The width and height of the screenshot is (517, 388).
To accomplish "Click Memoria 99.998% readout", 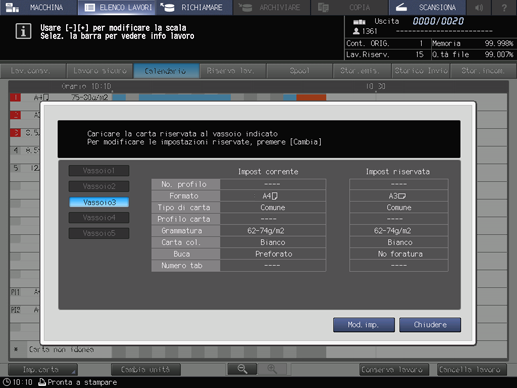I will pyautogui.click(x=473, y=43).
